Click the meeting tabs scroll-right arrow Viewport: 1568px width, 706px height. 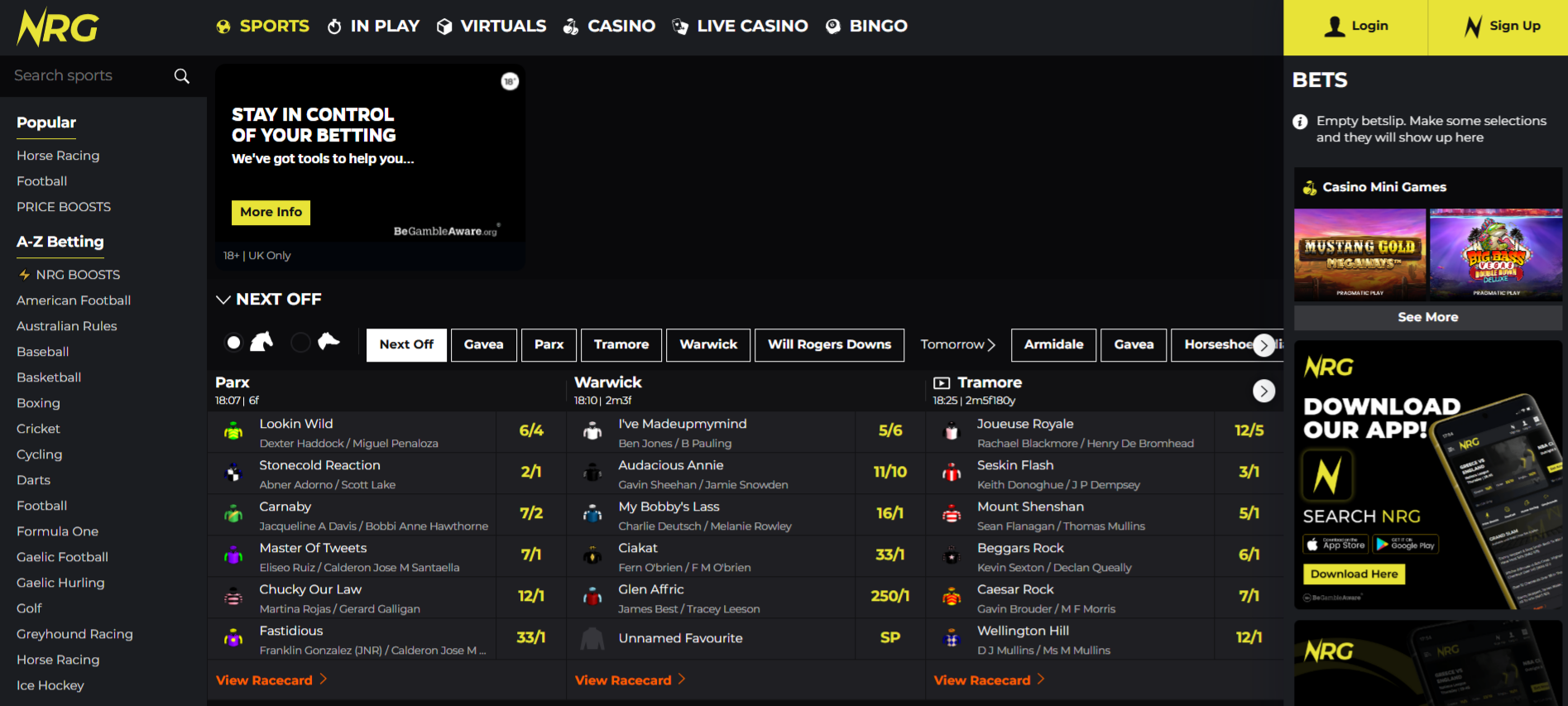[1264, 345]
